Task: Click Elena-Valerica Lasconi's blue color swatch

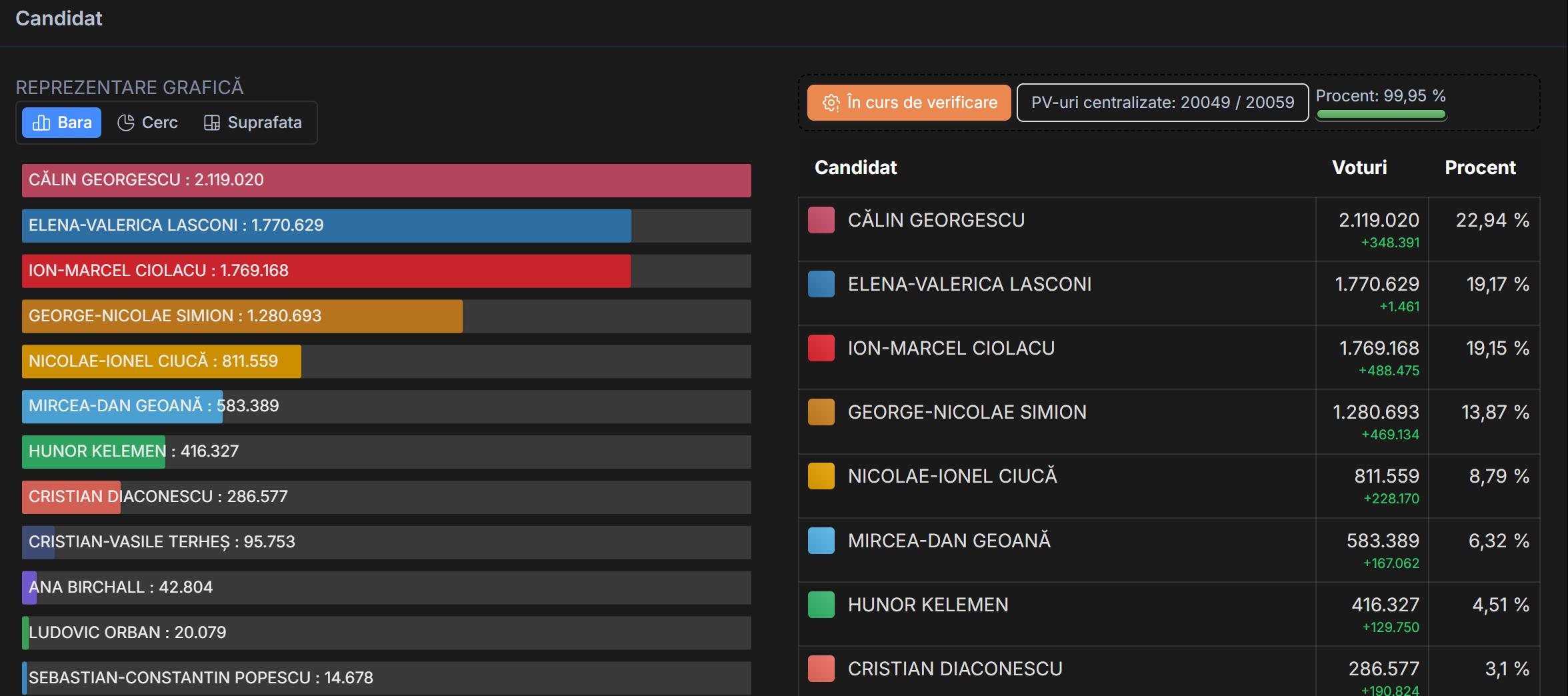Action: click(x=821, y=284)
